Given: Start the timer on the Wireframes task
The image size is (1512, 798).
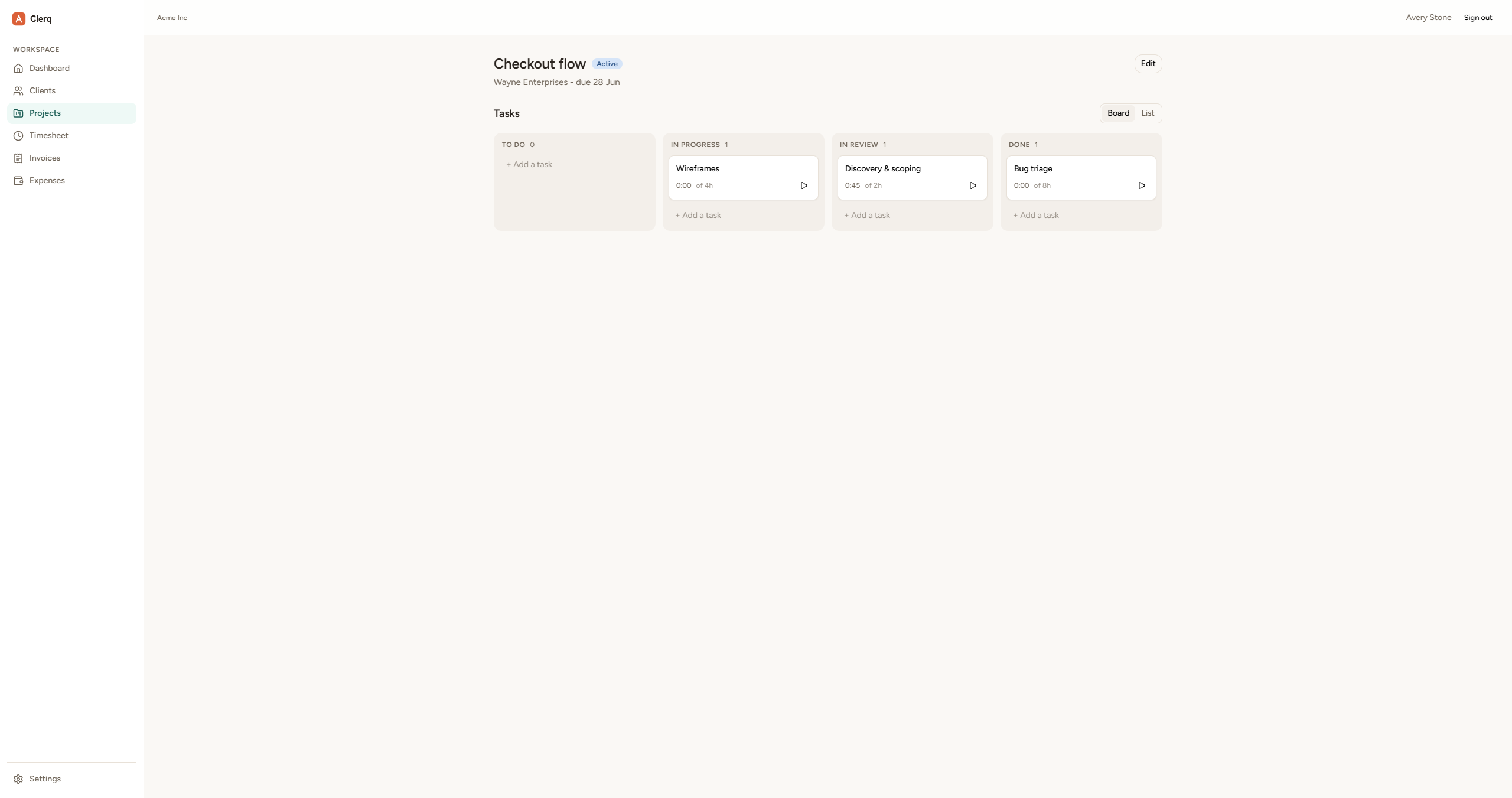Looking at the screenshot, I should click(804, 185).
